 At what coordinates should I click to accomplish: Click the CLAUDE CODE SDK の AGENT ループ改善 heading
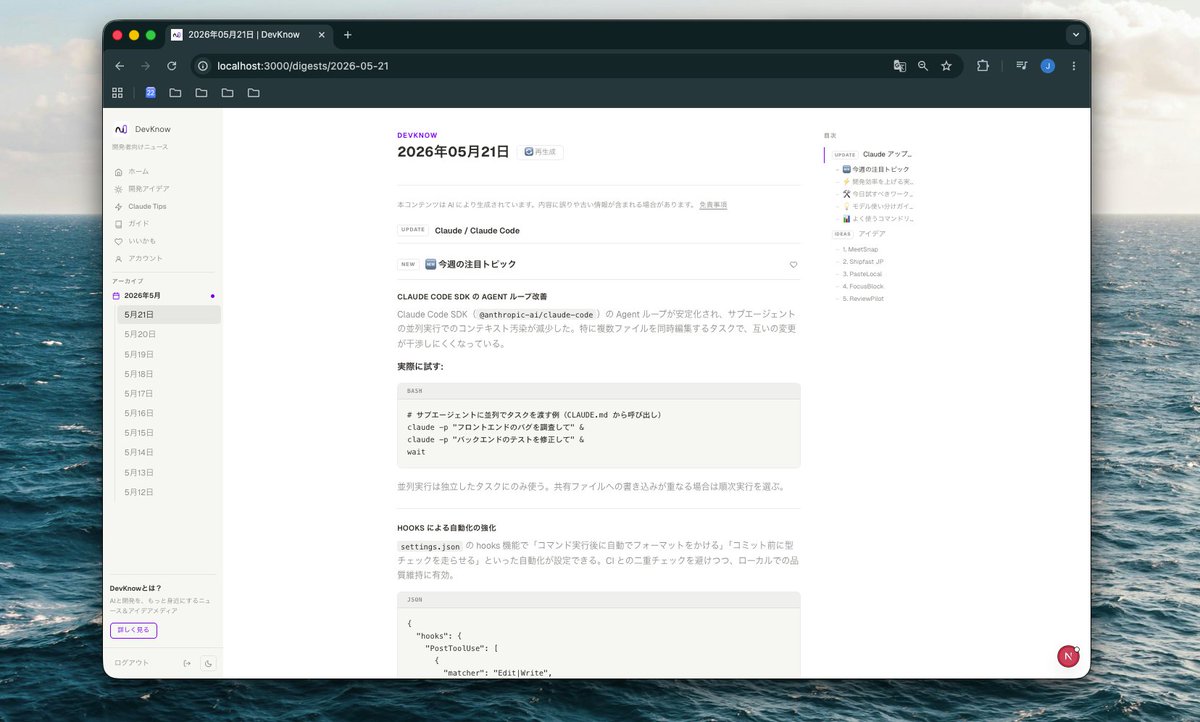[x=472, y=297]
